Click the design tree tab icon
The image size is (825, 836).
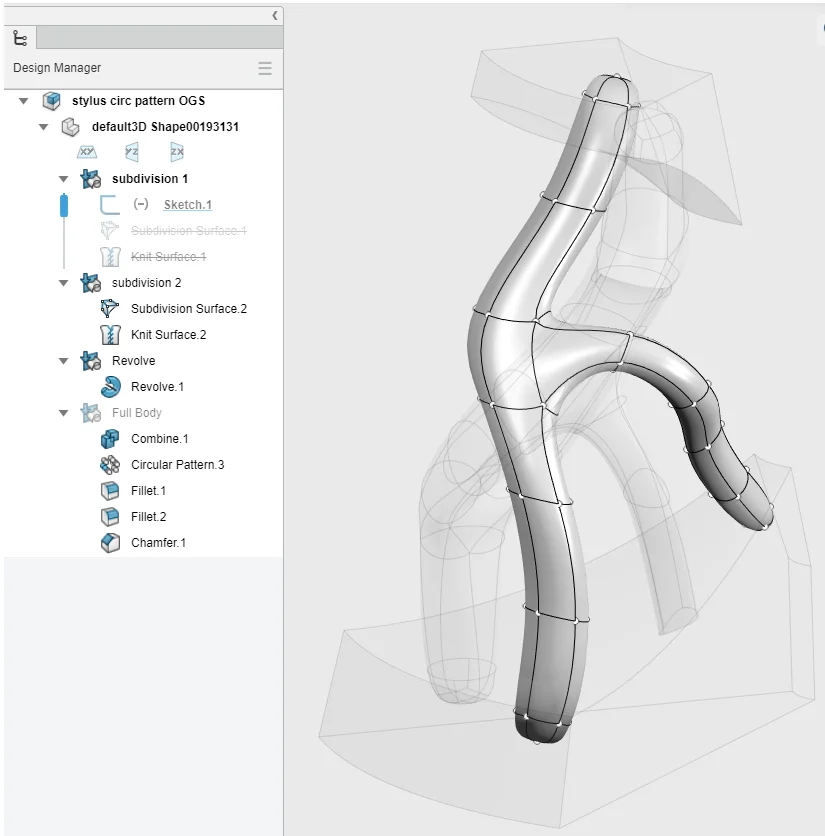coord(20,38)
